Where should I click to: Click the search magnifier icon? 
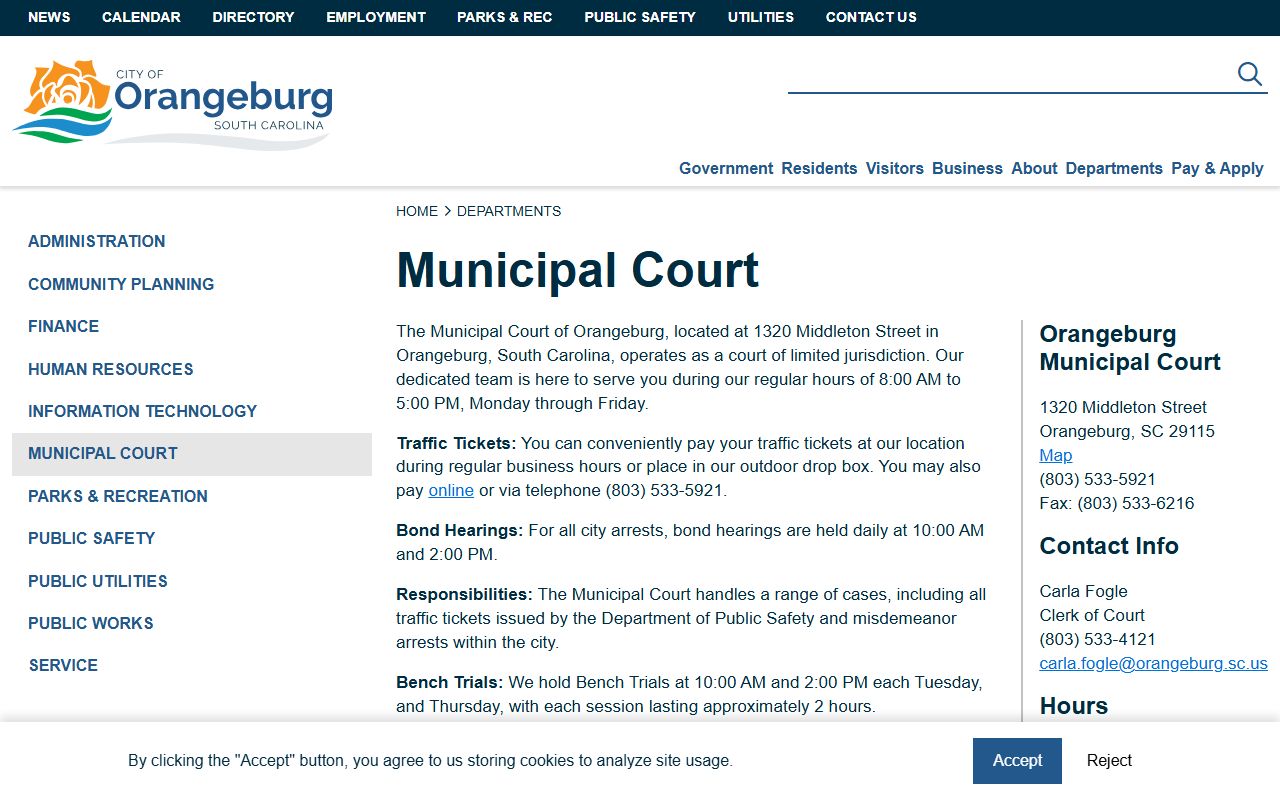(1250, 74)
